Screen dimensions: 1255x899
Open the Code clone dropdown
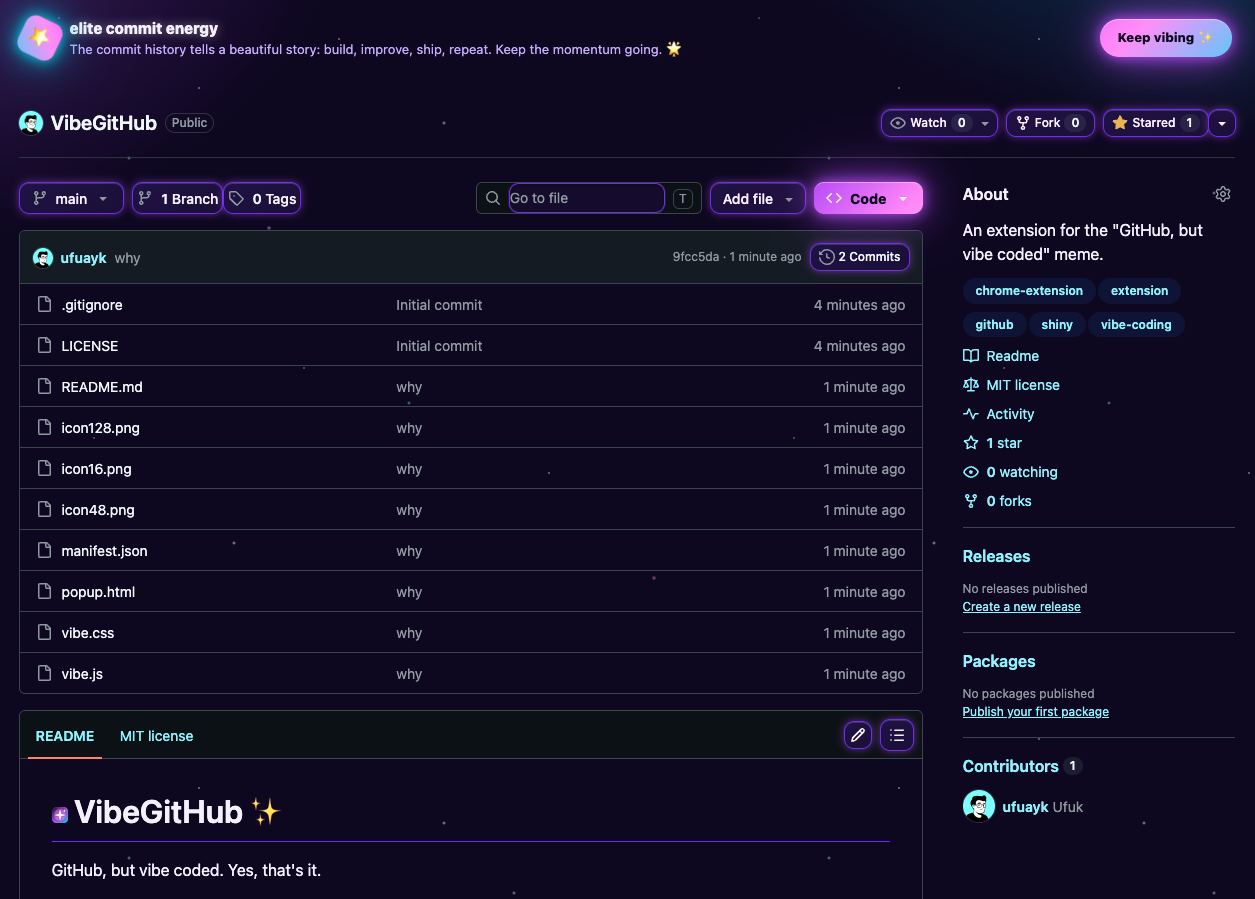click(x=868, y=199)
